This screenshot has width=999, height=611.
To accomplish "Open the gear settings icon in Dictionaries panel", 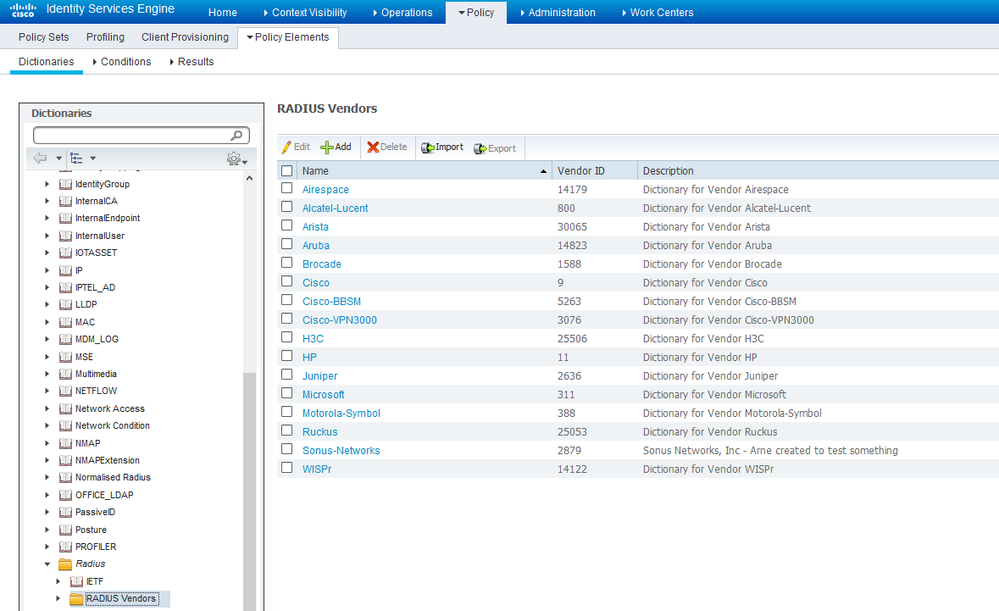I will [x=234, y=159].
